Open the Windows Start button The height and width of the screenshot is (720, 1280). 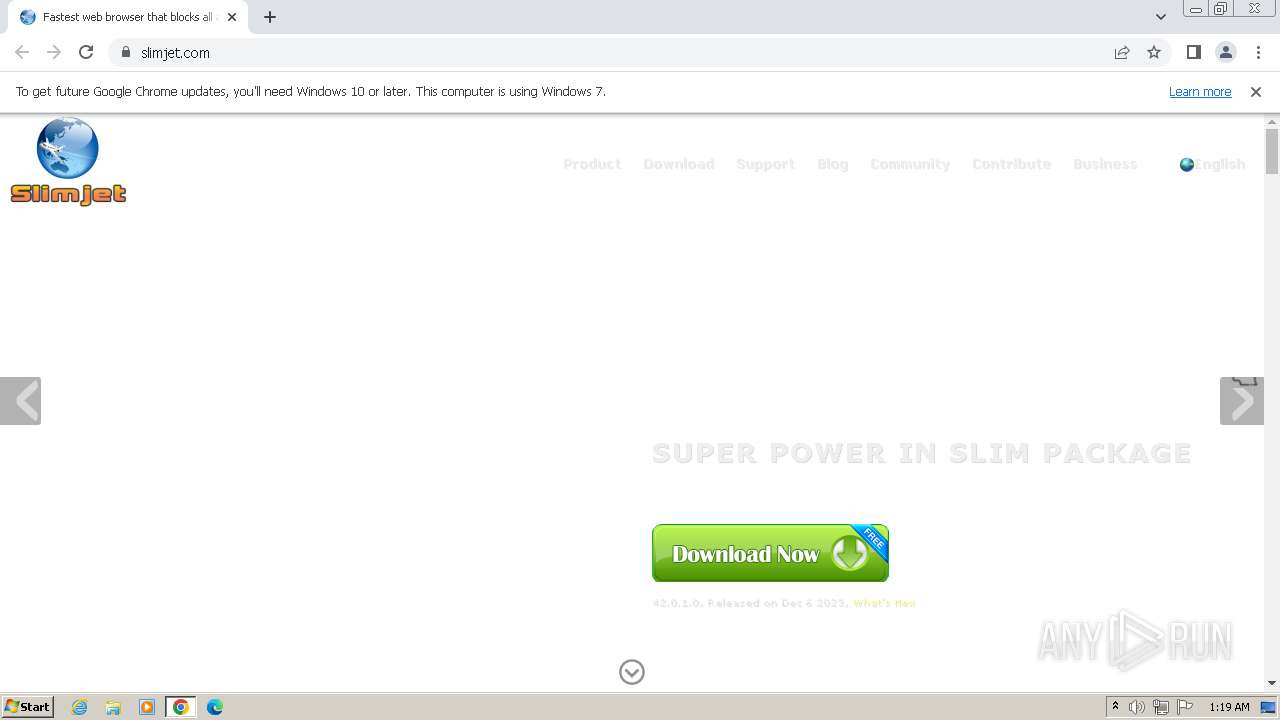[x=28, y=706]
